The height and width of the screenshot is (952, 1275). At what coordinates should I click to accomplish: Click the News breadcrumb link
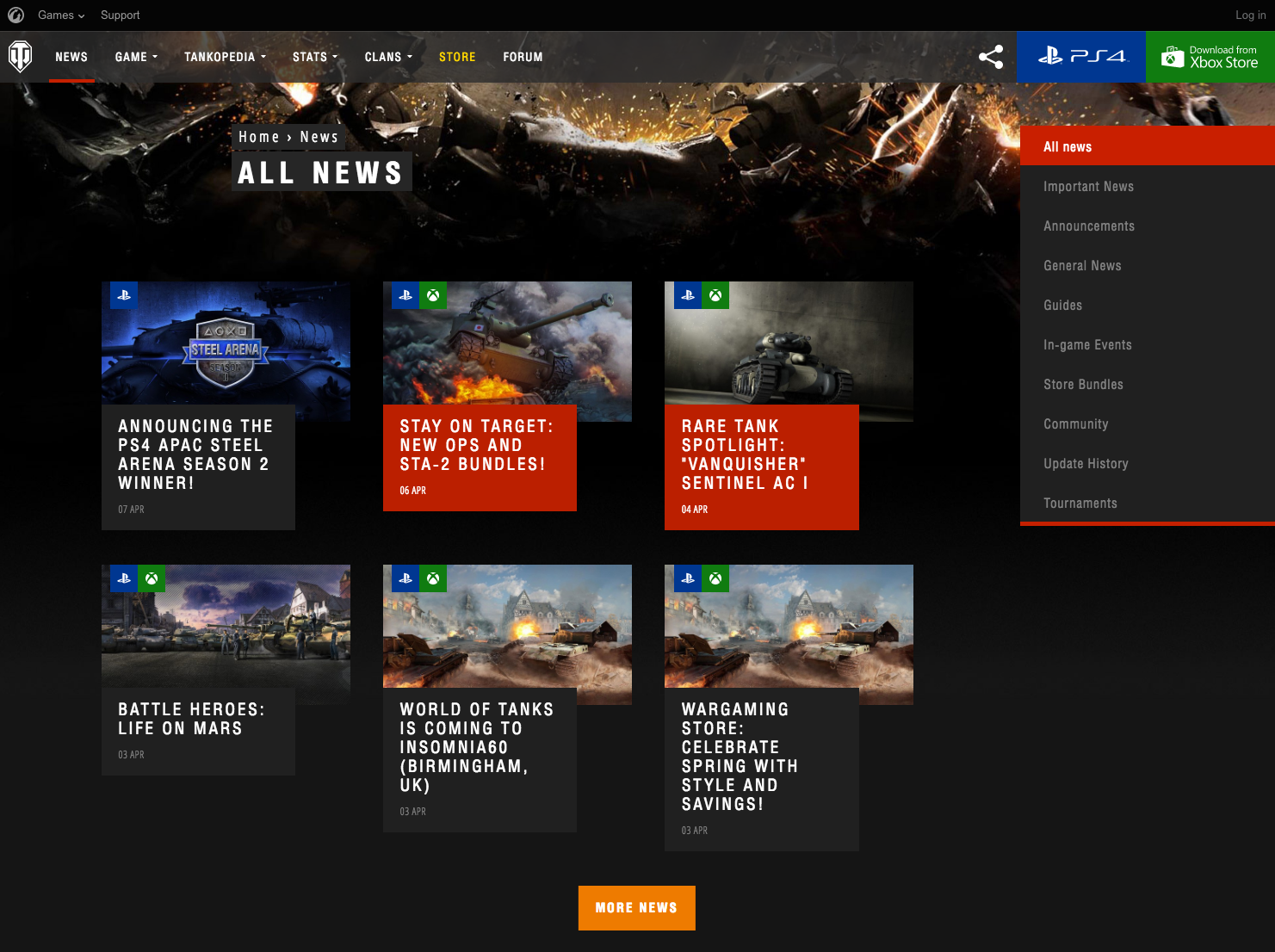pos(319,137)
